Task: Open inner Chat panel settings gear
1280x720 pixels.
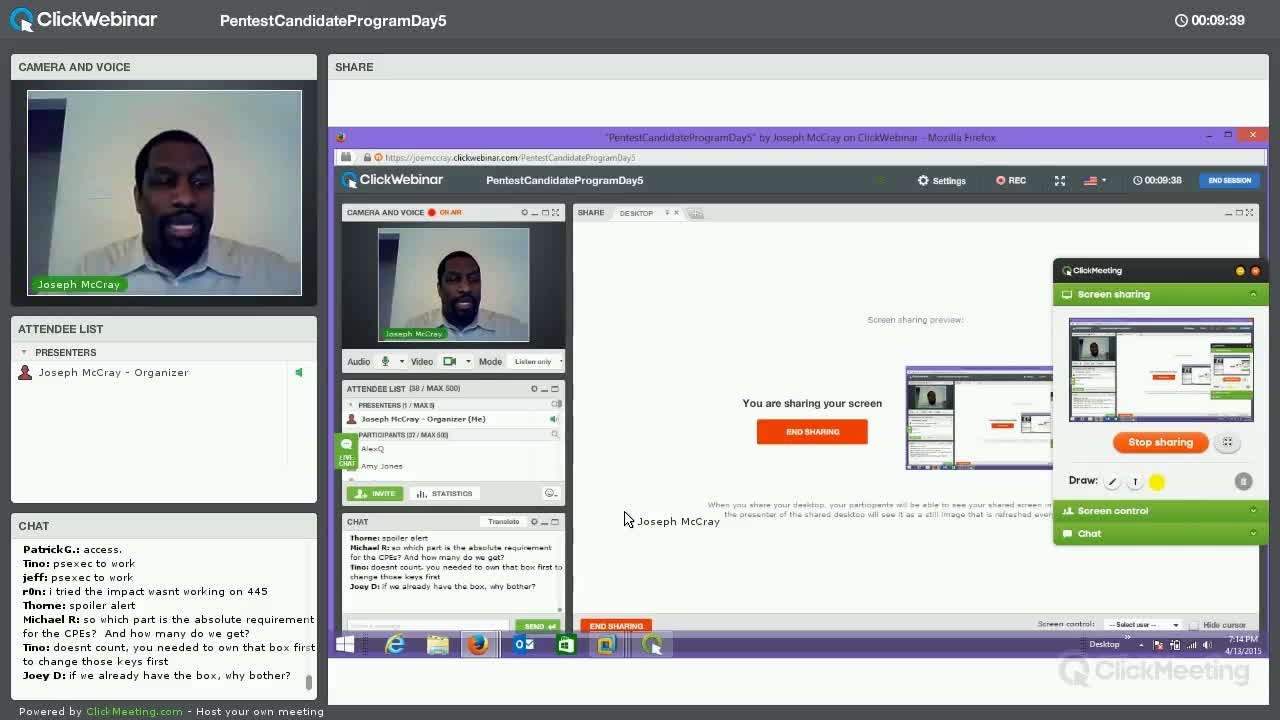Action: tap(534, 521)
